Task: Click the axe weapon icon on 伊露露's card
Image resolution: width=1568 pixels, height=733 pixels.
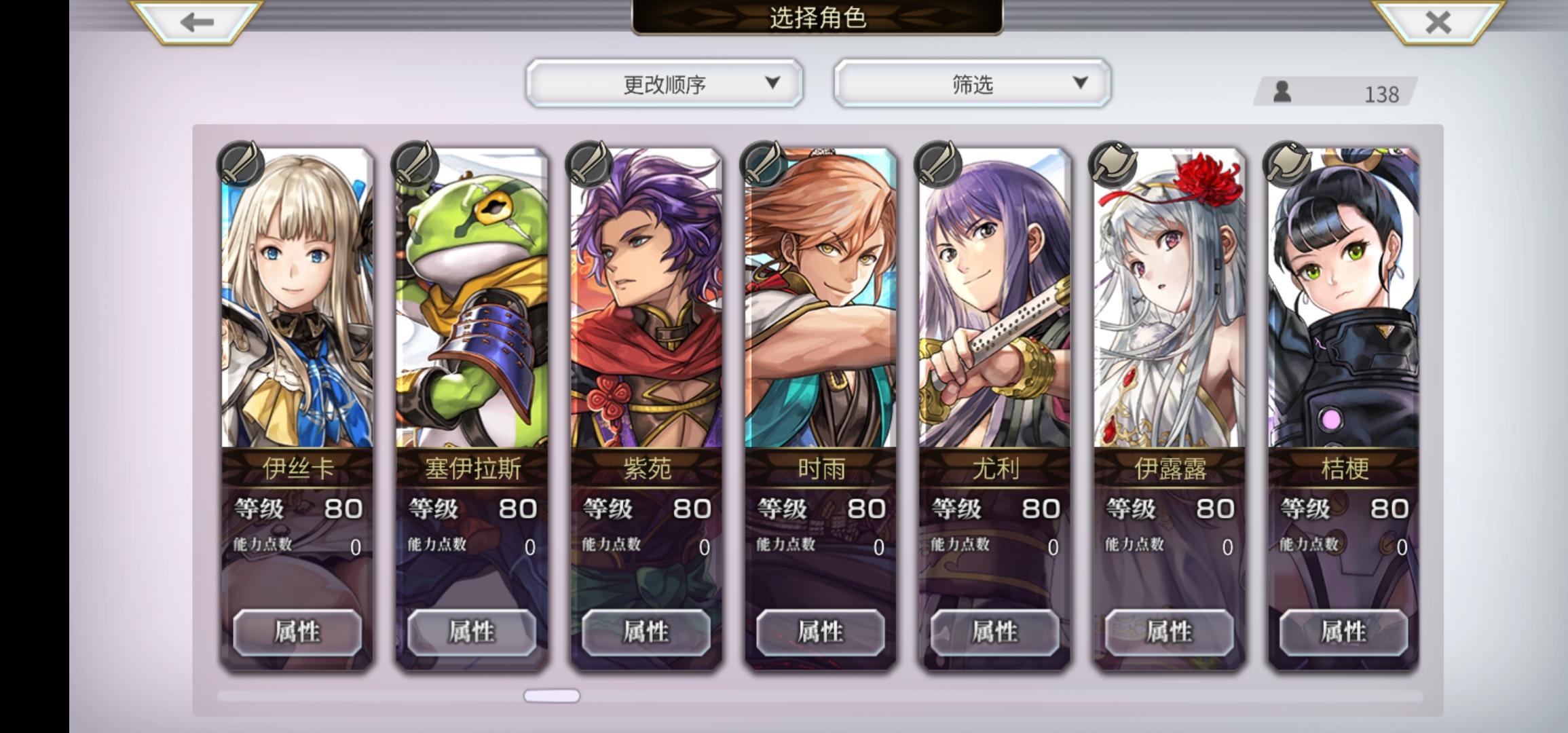Action: (x=1113, y=164)
